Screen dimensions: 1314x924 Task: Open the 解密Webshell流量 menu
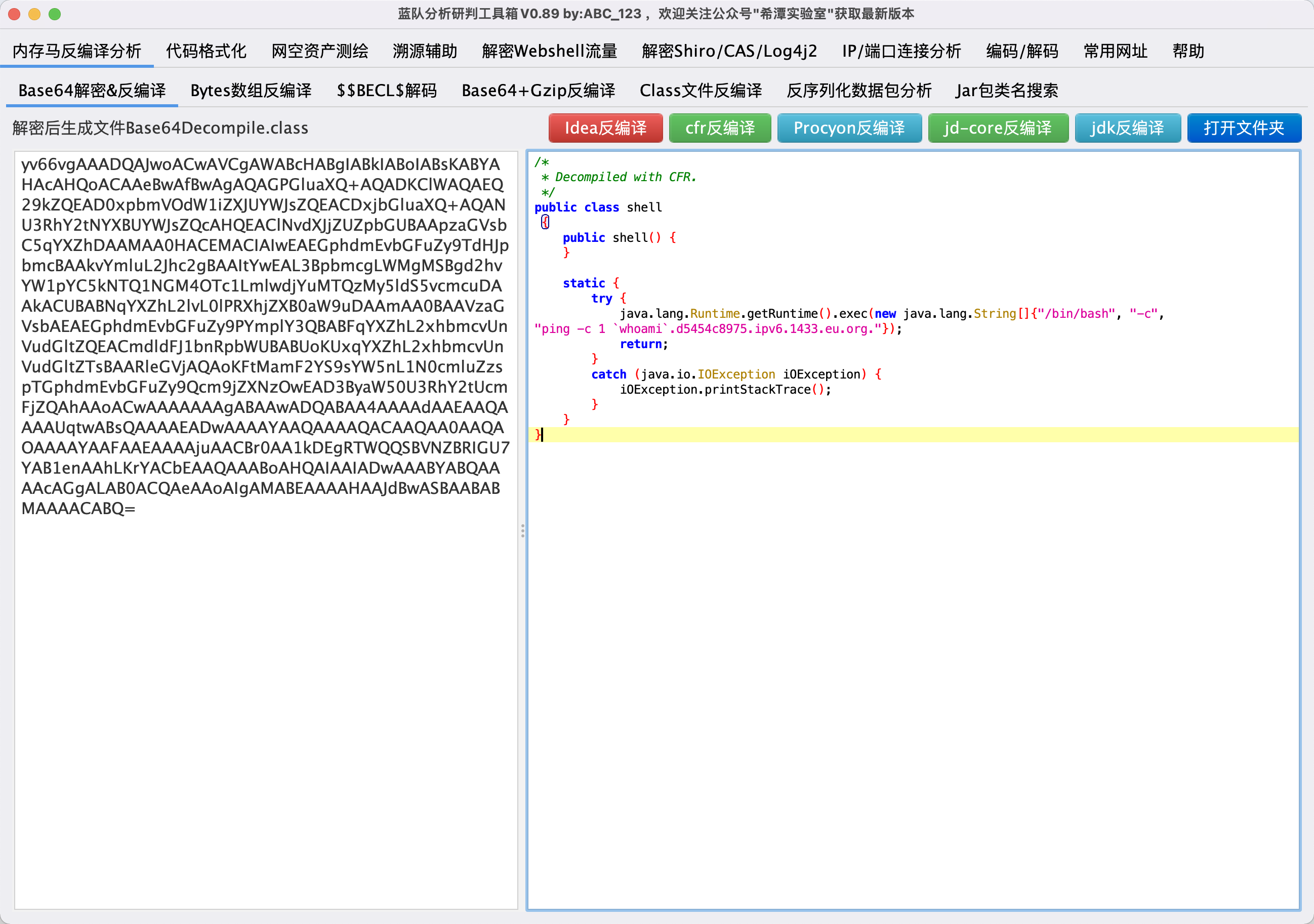pos(549,51)
